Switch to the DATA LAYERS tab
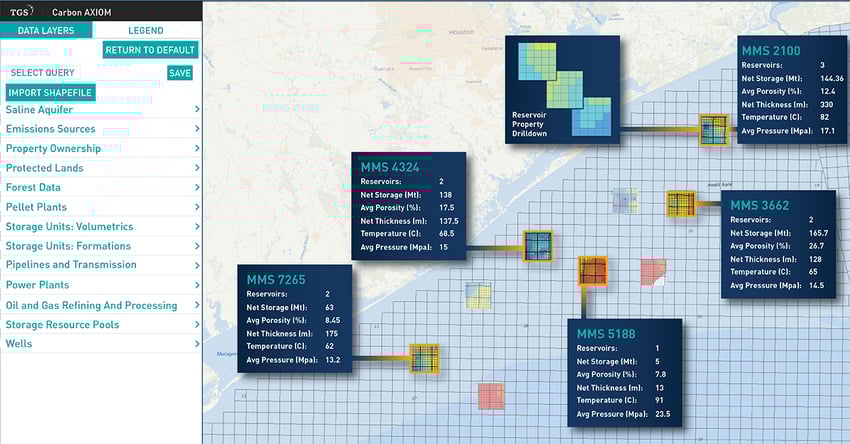 point(46,30)
